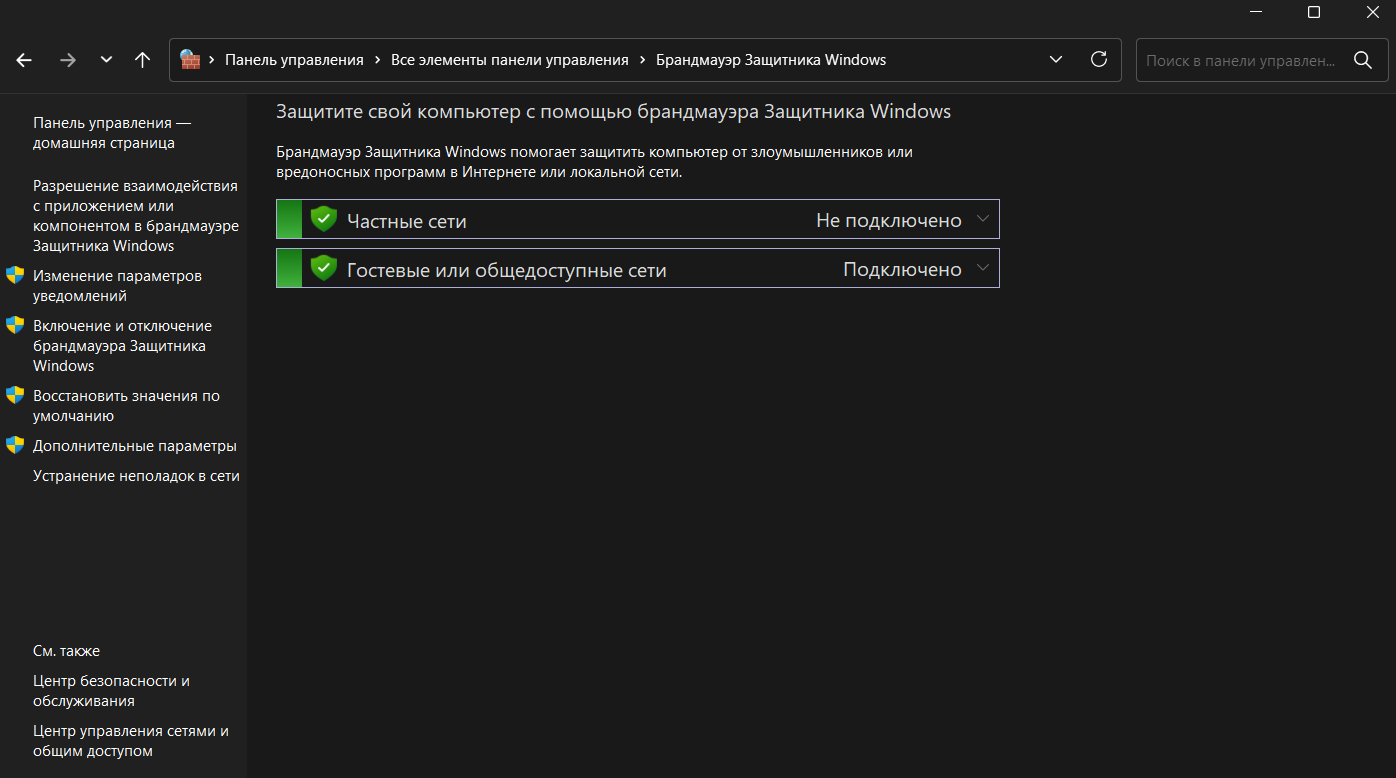This screenshot has height=778, width=1396.
Task: Navigate to Все элементы панели управления breadcrumb
Action: [x=510, y=60]
